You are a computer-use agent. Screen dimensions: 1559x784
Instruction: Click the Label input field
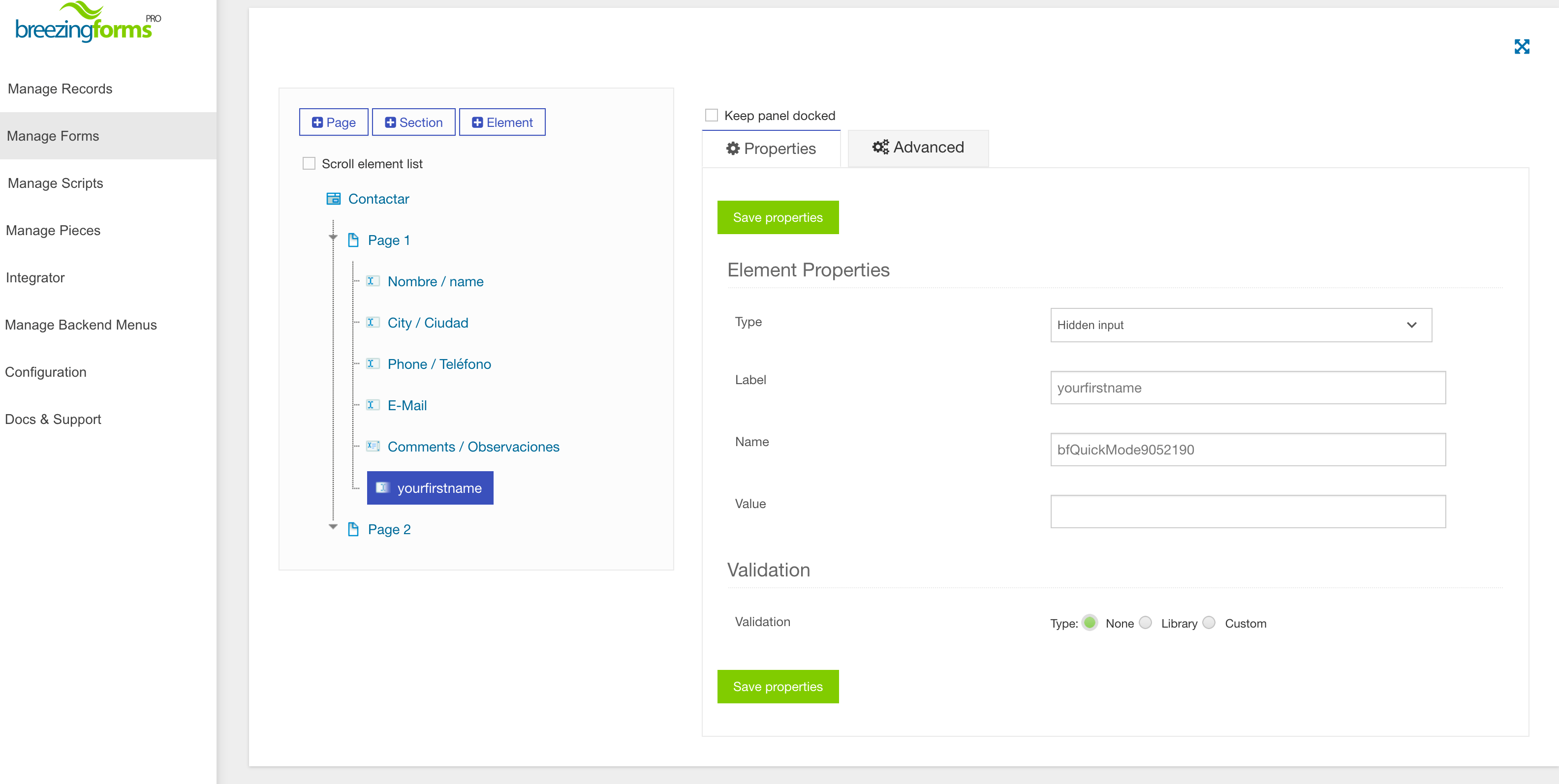click(x=1248, y=388)
